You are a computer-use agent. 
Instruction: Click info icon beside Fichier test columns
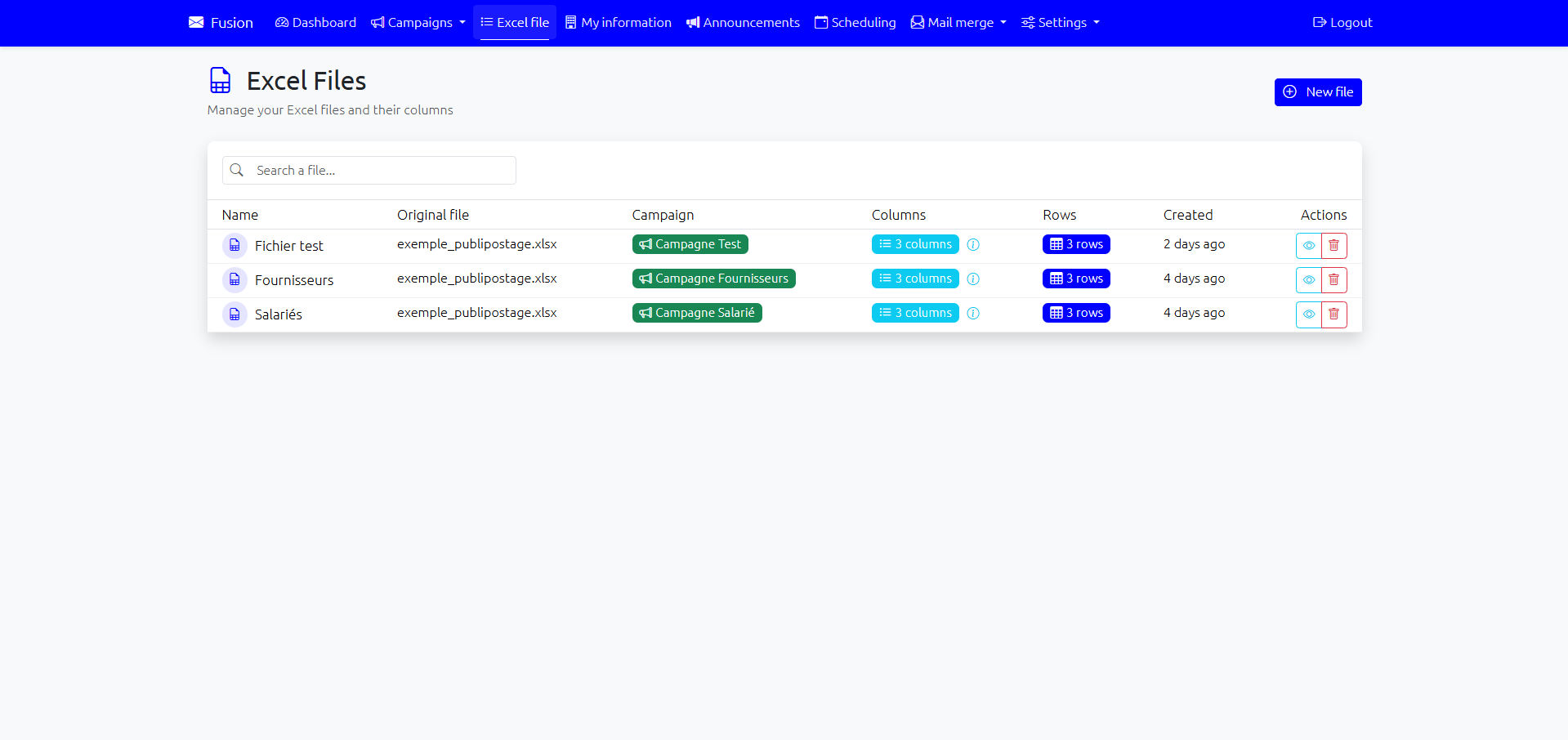click(973, 245)
